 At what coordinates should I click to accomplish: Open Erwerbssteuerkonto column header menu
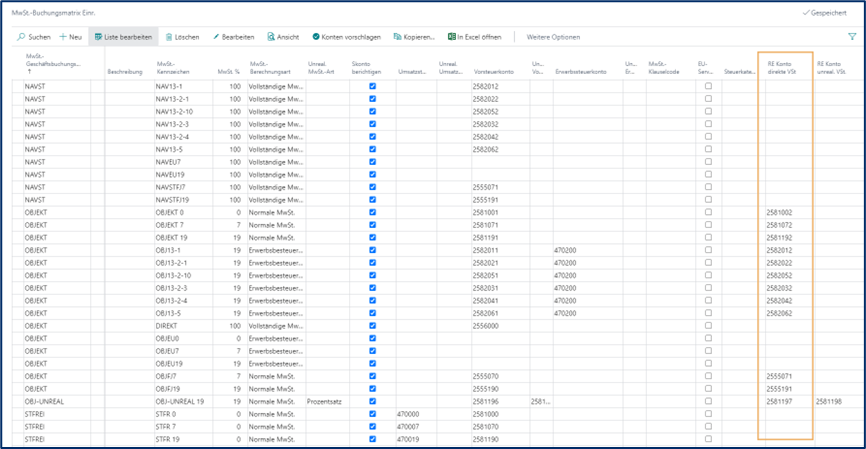pyautogui.click(x=581, y=72)
